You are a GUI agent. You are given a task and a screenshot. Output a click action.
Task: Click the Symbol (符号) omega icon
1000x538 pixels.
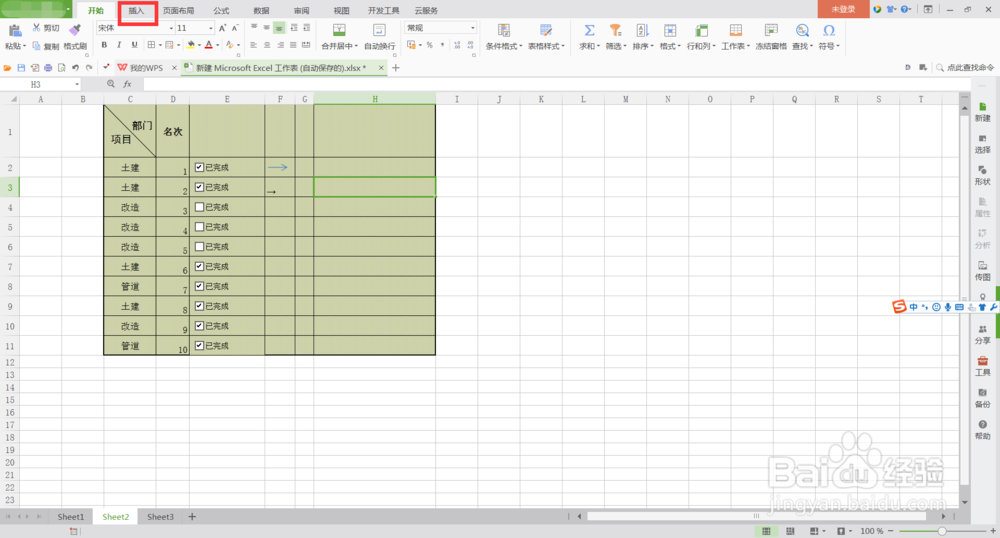[828, 30]
